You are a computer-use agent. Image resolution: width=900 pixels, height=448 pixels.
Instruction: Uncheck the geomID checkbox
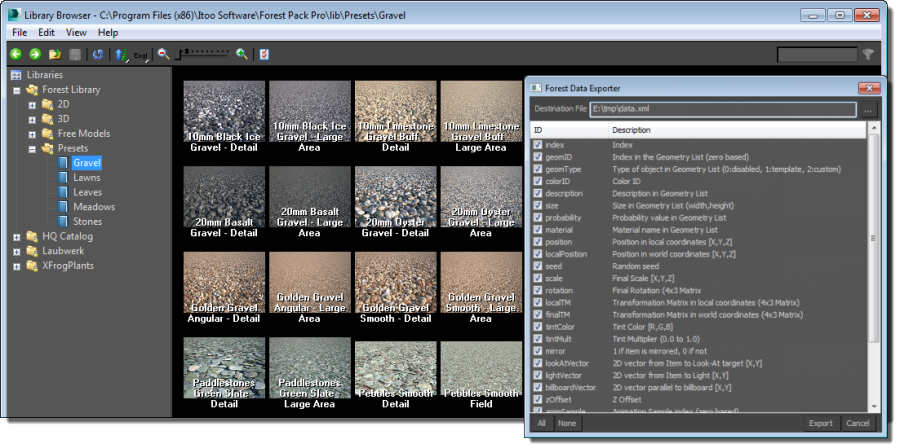click(538, 158)
